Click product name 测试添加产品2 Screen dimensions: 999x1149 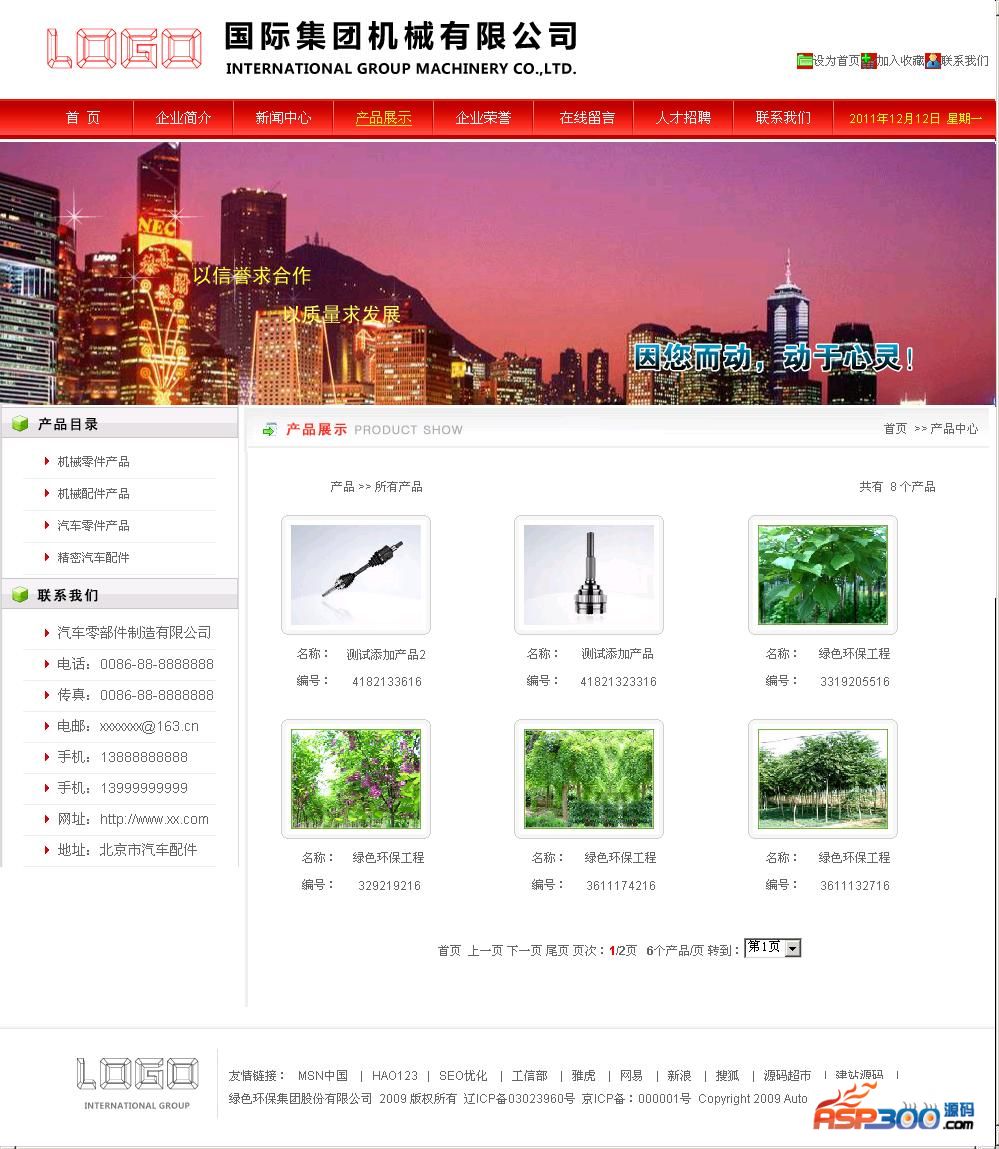(x=386, y=654)
